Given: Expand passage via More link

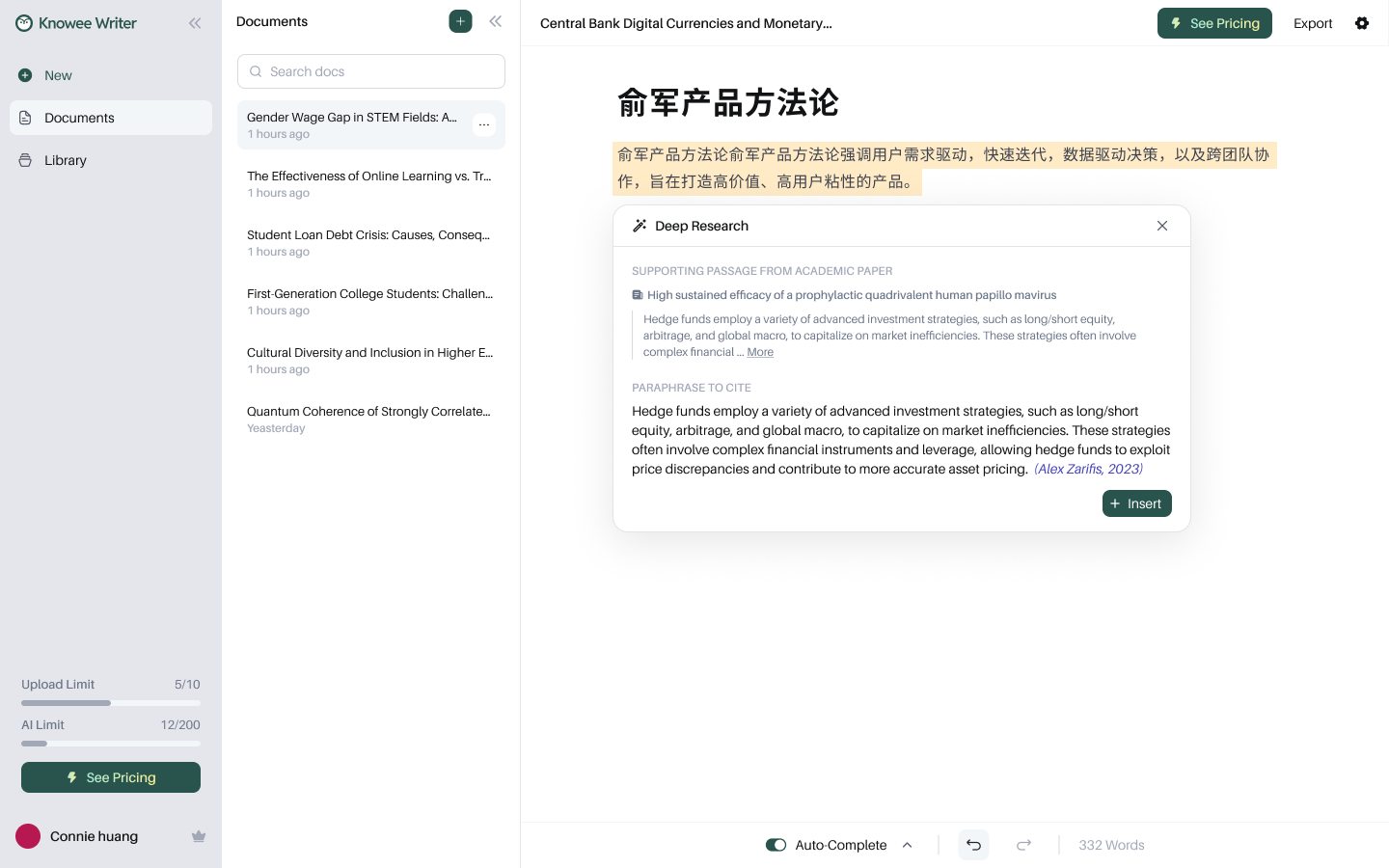Looking at the screenshot, I should 760,352.
